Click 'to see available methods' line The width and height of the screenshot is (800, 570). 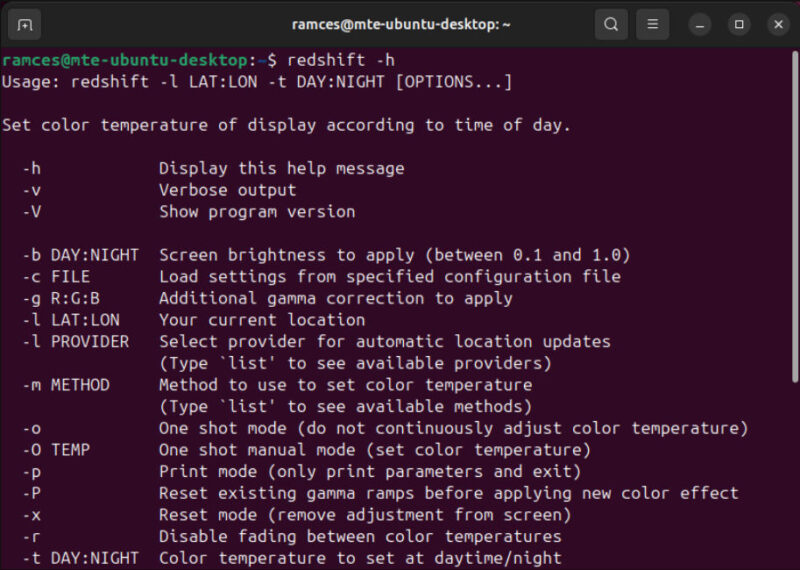click(345, 407)
